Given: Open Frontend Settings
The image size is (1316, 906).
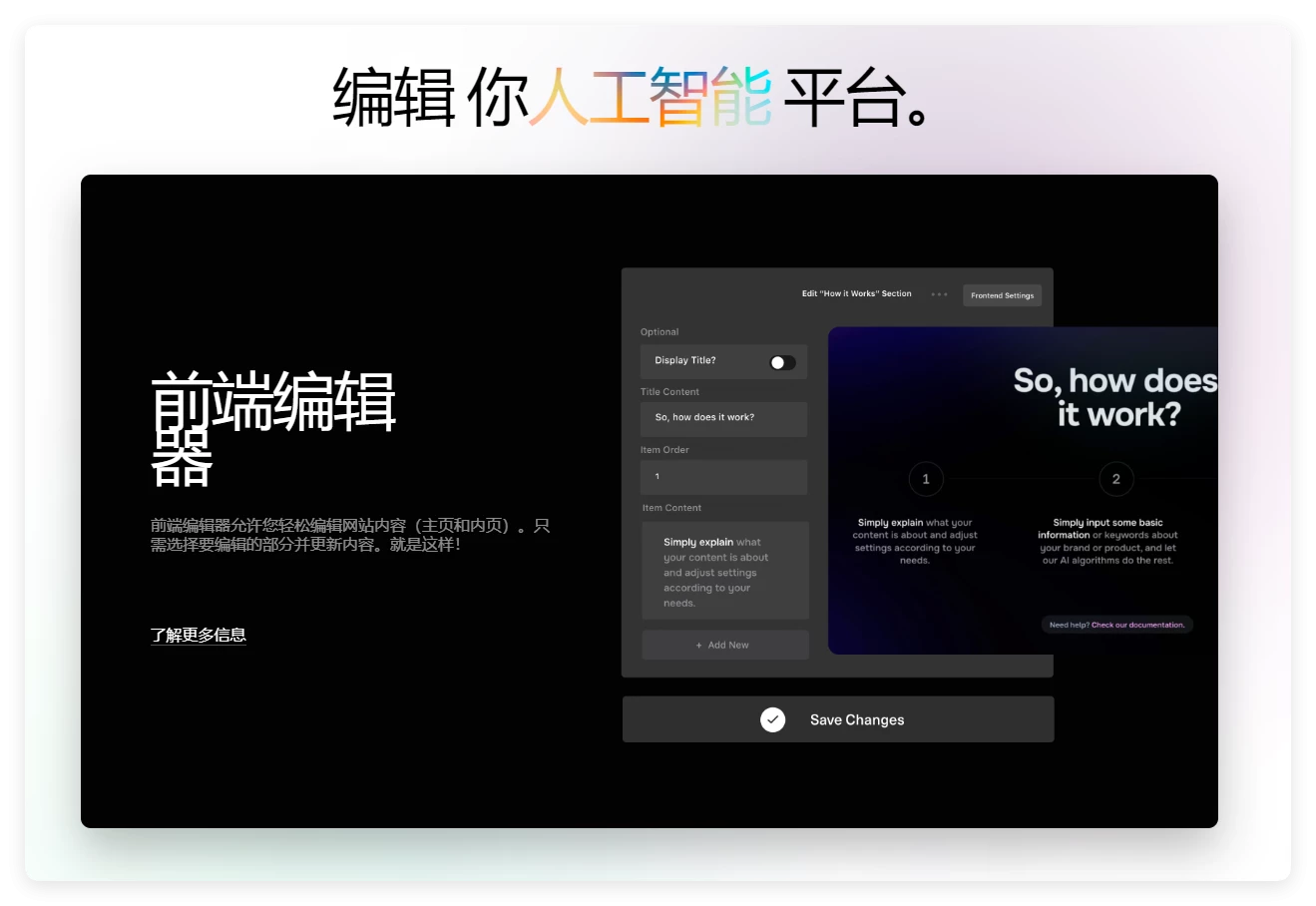Looking at the screenshot, I should [x=1002, y=295].
